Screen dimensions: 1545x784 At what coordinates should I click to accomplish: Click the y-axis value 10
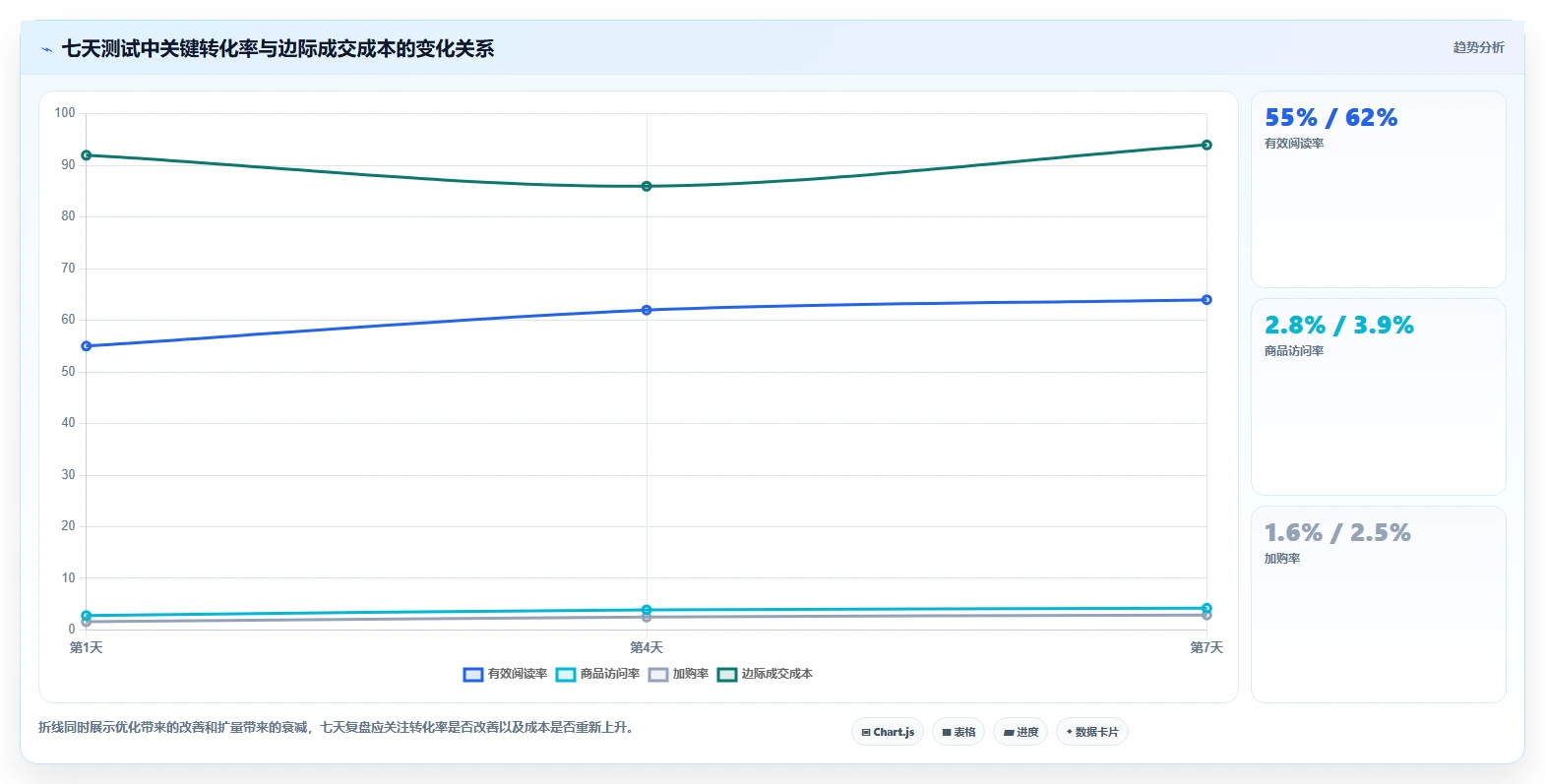68,577
